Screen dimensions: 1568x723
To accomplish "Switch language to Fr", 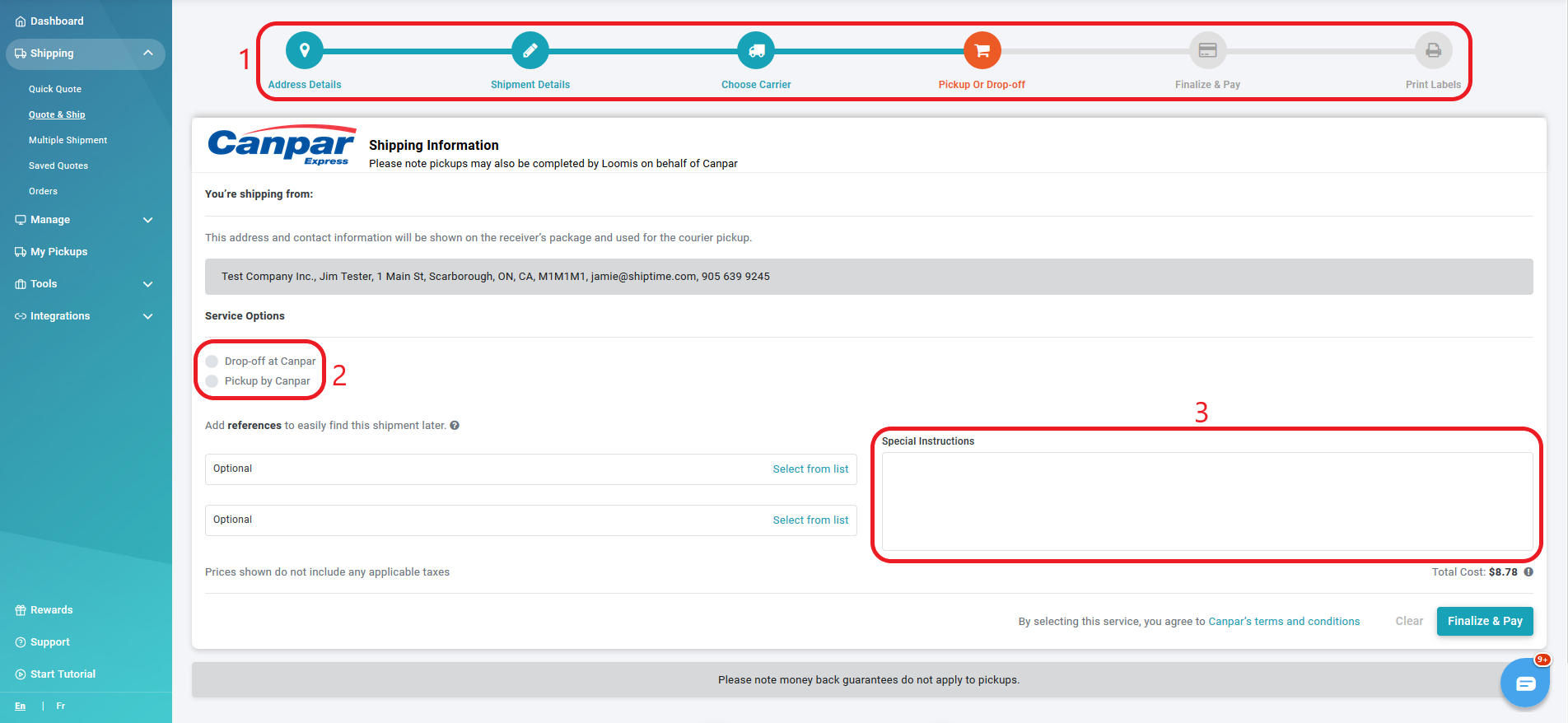I will pyautogui.click(x=60, y=707).
